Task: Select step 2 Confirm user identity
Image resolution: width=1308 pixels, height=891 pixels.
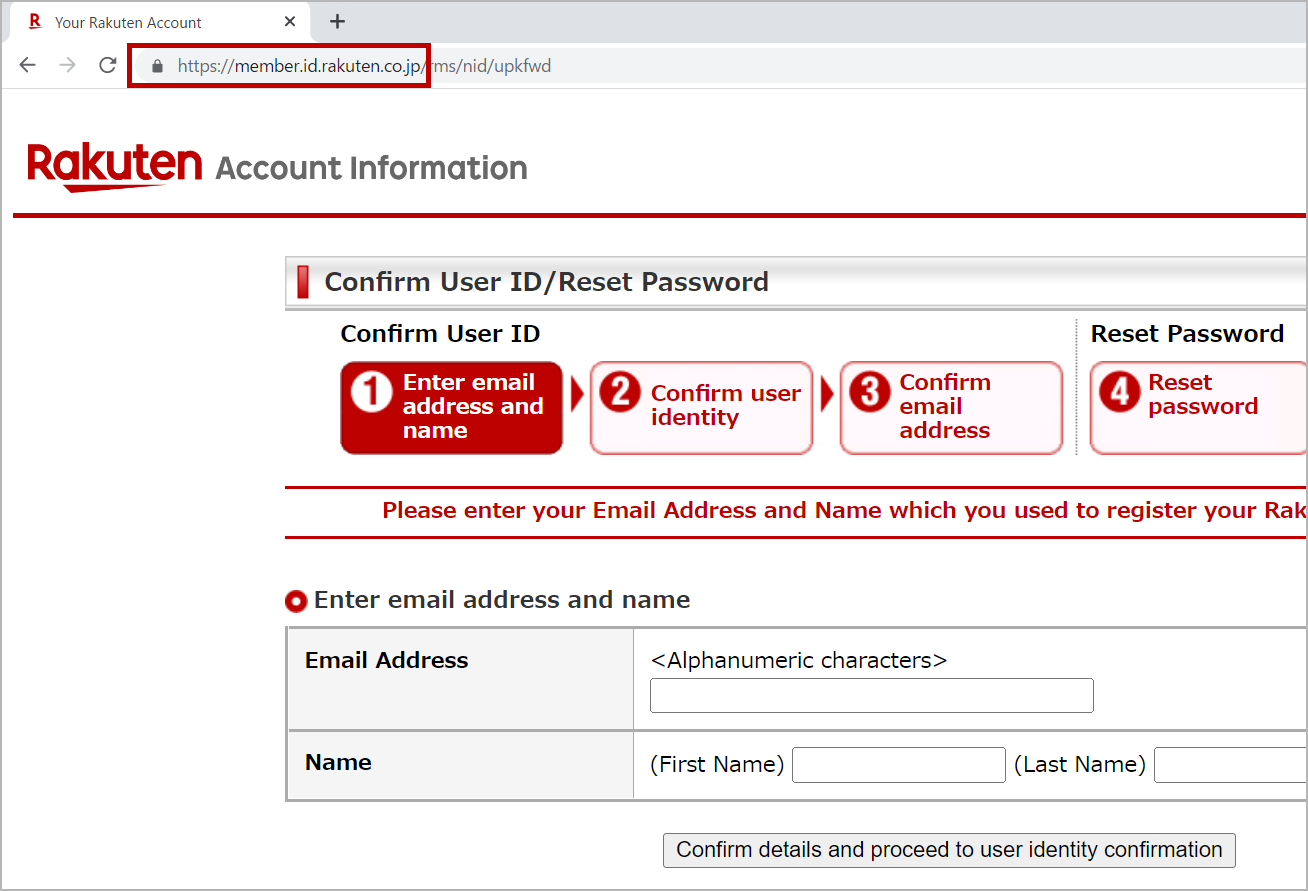Action: coord(701,407)
